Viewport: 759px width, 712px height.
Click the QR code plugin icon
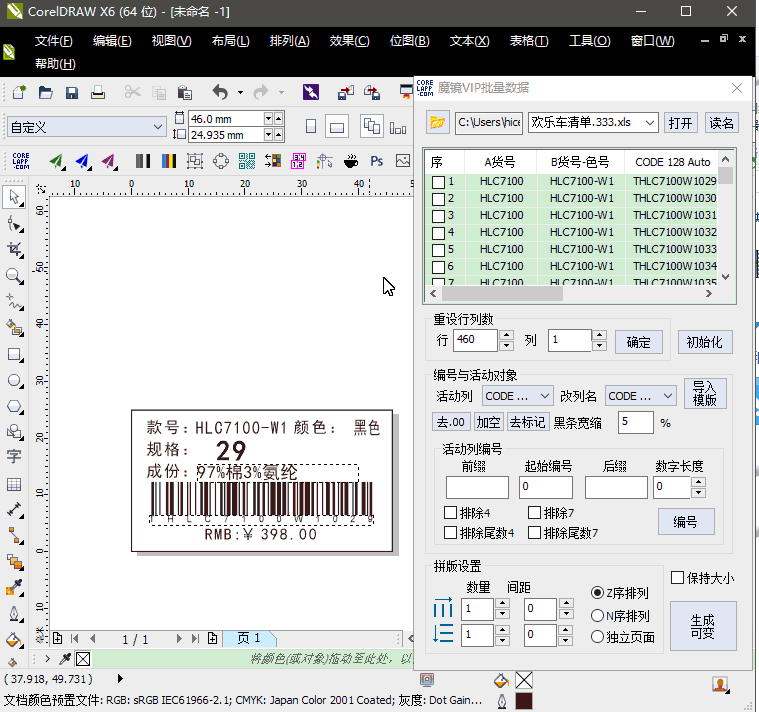tap(246, 161)
